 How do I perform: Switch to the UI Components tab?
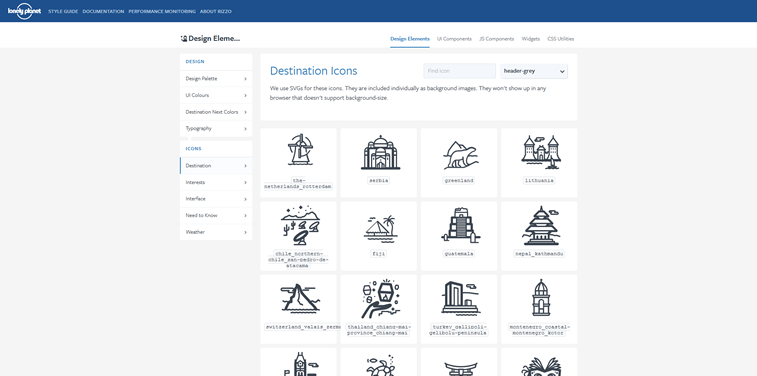pyautogui.click(x=454, y=39)
